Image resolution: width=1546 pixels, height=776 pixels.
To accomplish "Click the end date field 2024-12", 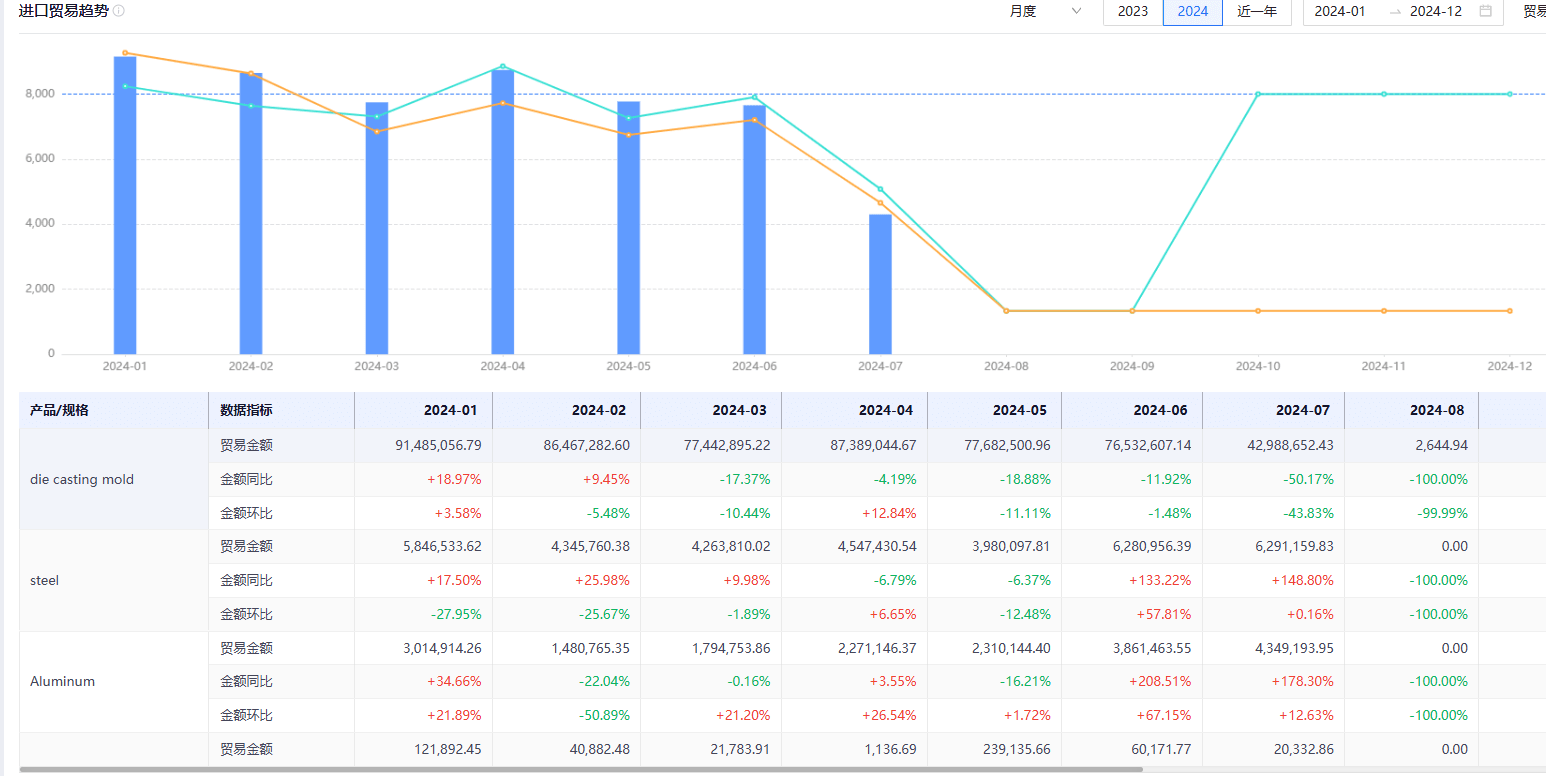I will pyautogui.click(x=1436, y=11).
